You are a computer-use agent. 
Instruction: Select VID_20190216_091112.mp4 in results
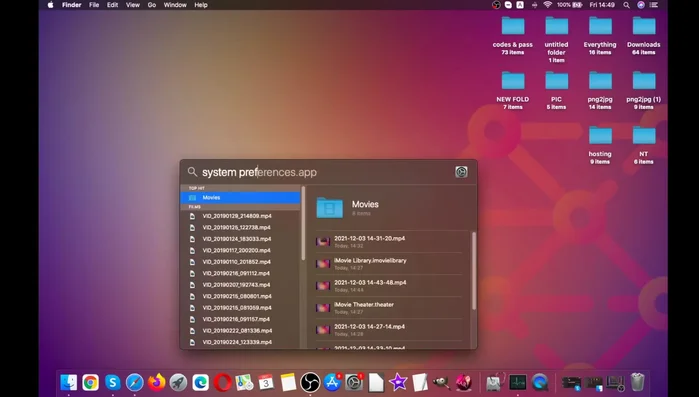241,273
